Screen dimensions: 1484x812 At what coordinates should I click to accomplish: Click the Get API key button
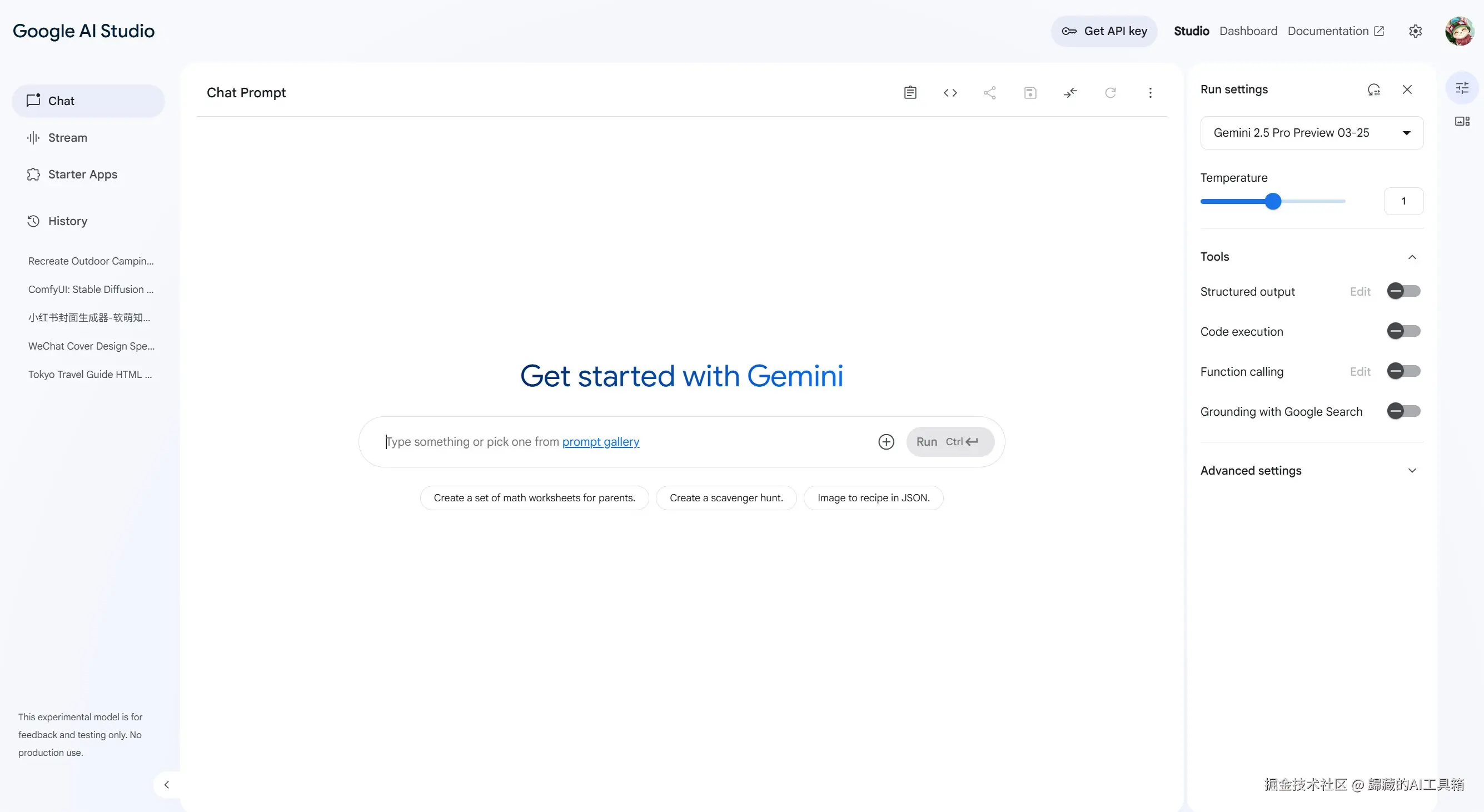pos(1104,31)
